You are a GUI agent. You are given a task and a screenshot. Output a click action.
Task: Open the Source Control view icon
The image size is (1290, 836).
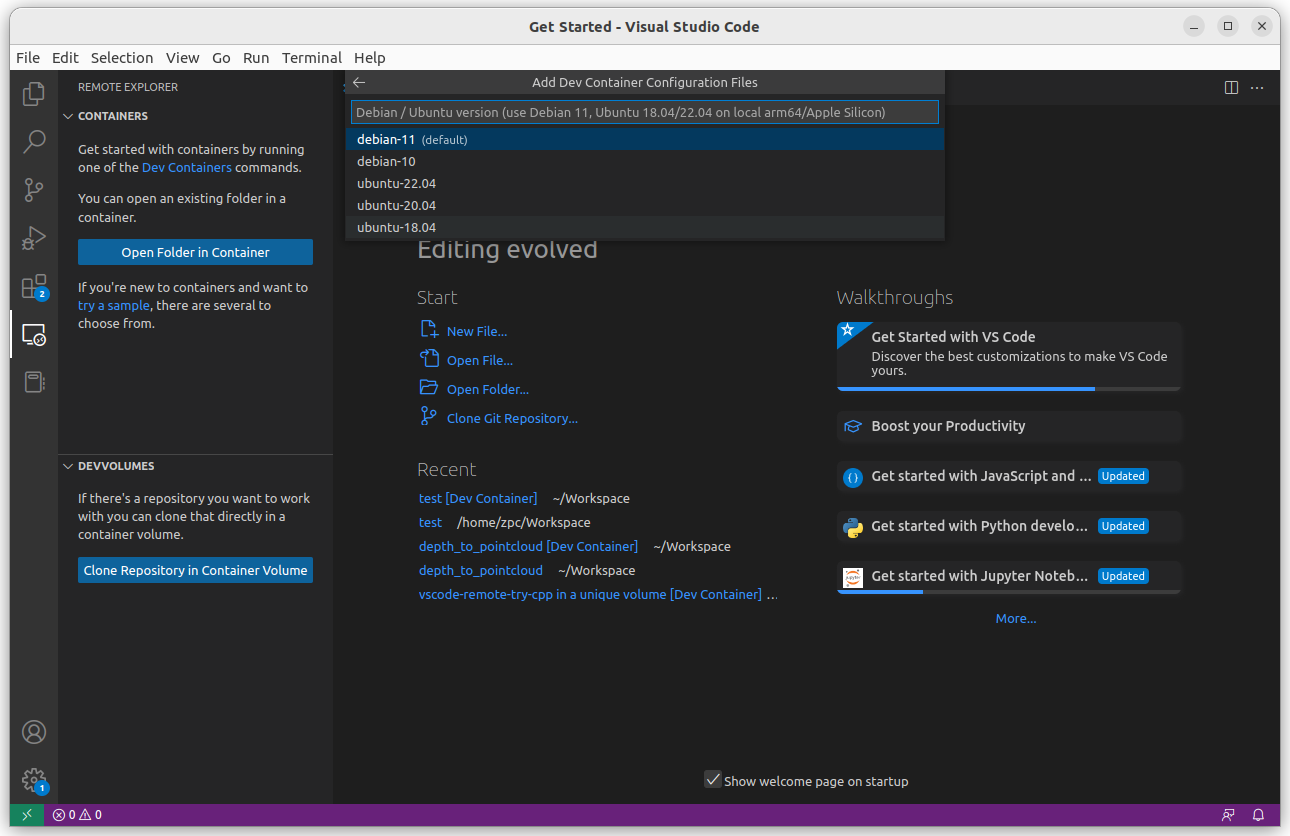click(x=34, y=190)
